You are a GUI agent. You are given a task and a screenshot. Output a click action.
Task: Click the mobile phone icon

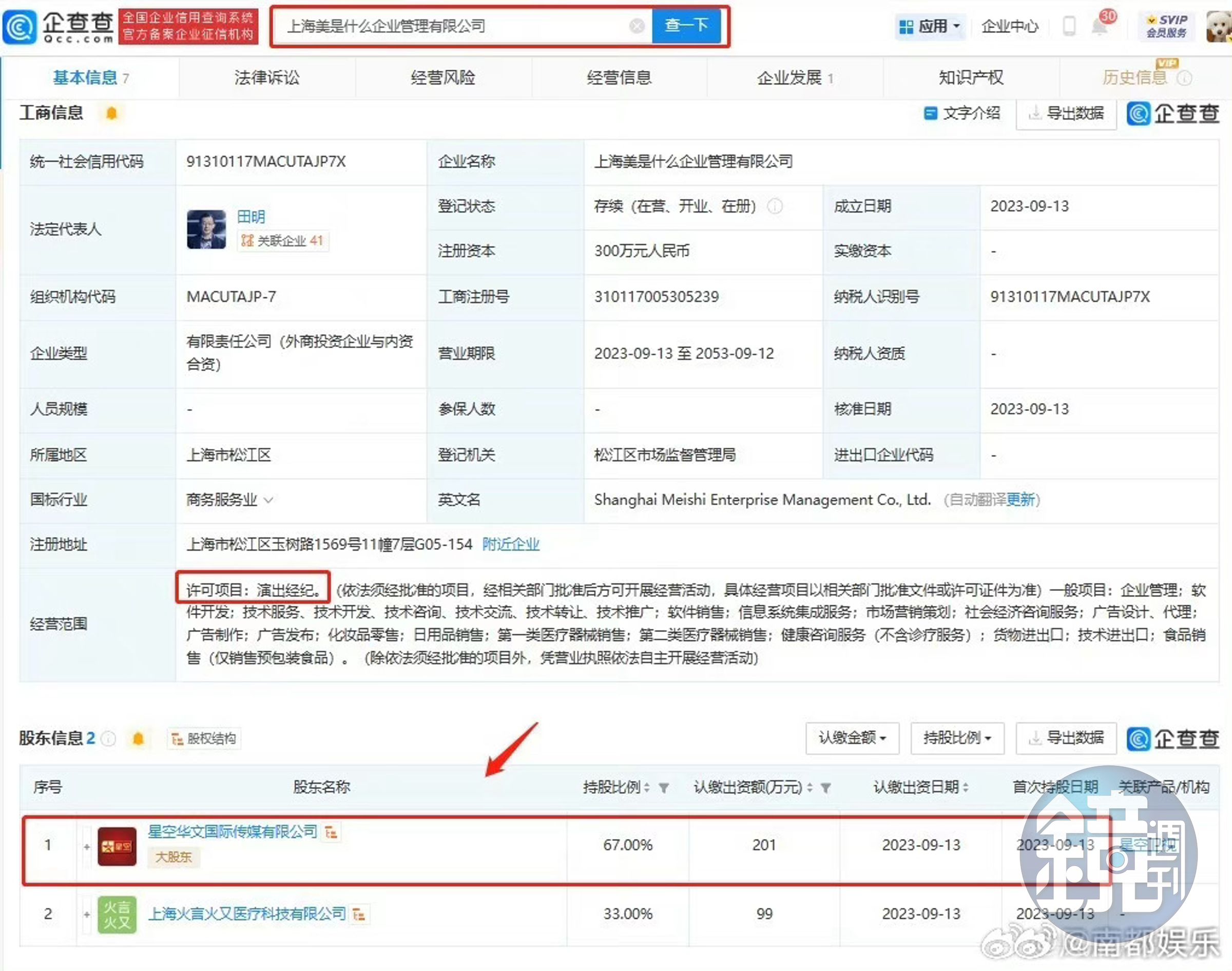[1069, 26]
